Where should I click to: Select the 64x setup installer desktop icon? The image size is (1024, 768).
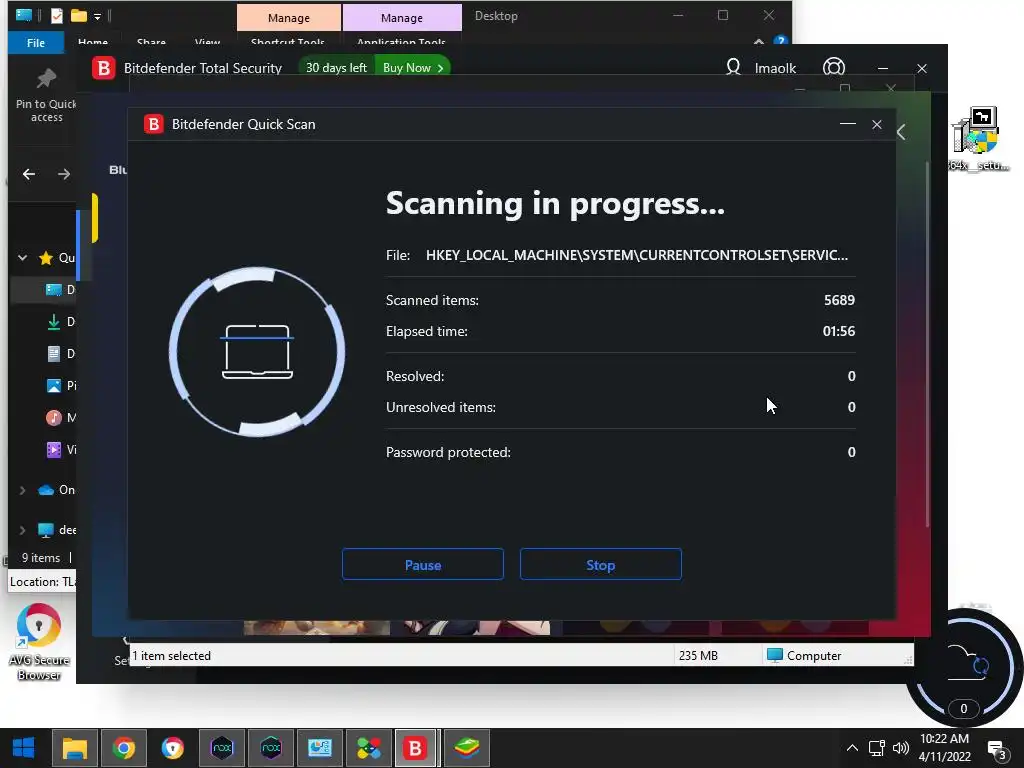(978, 138)
